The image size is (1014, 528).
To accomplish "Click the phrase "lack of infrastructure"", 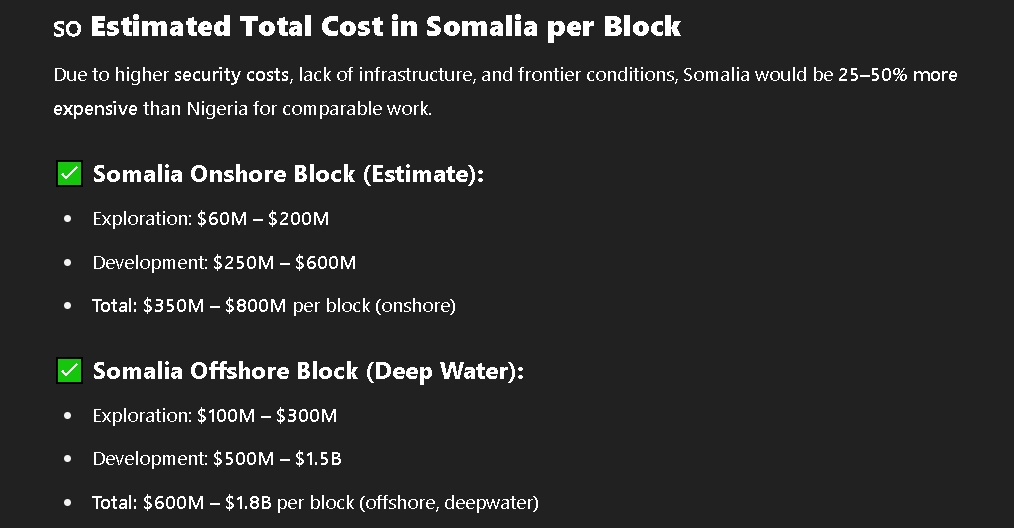I will [349, 75].
